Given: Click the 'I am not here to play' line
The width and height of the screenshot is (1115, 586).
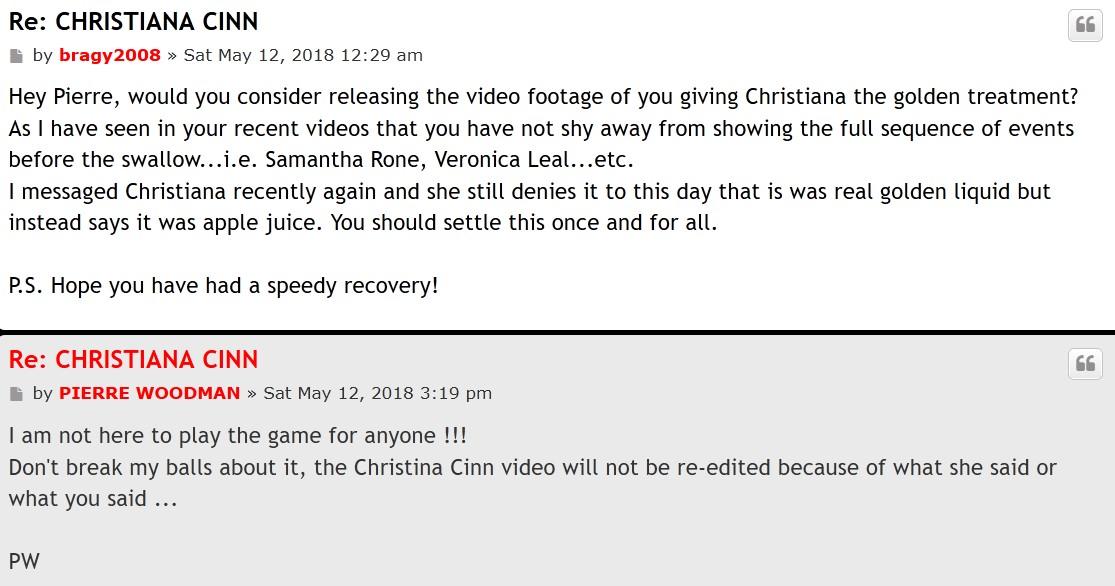Looking at the screenshot, I should tap(238, 435).
